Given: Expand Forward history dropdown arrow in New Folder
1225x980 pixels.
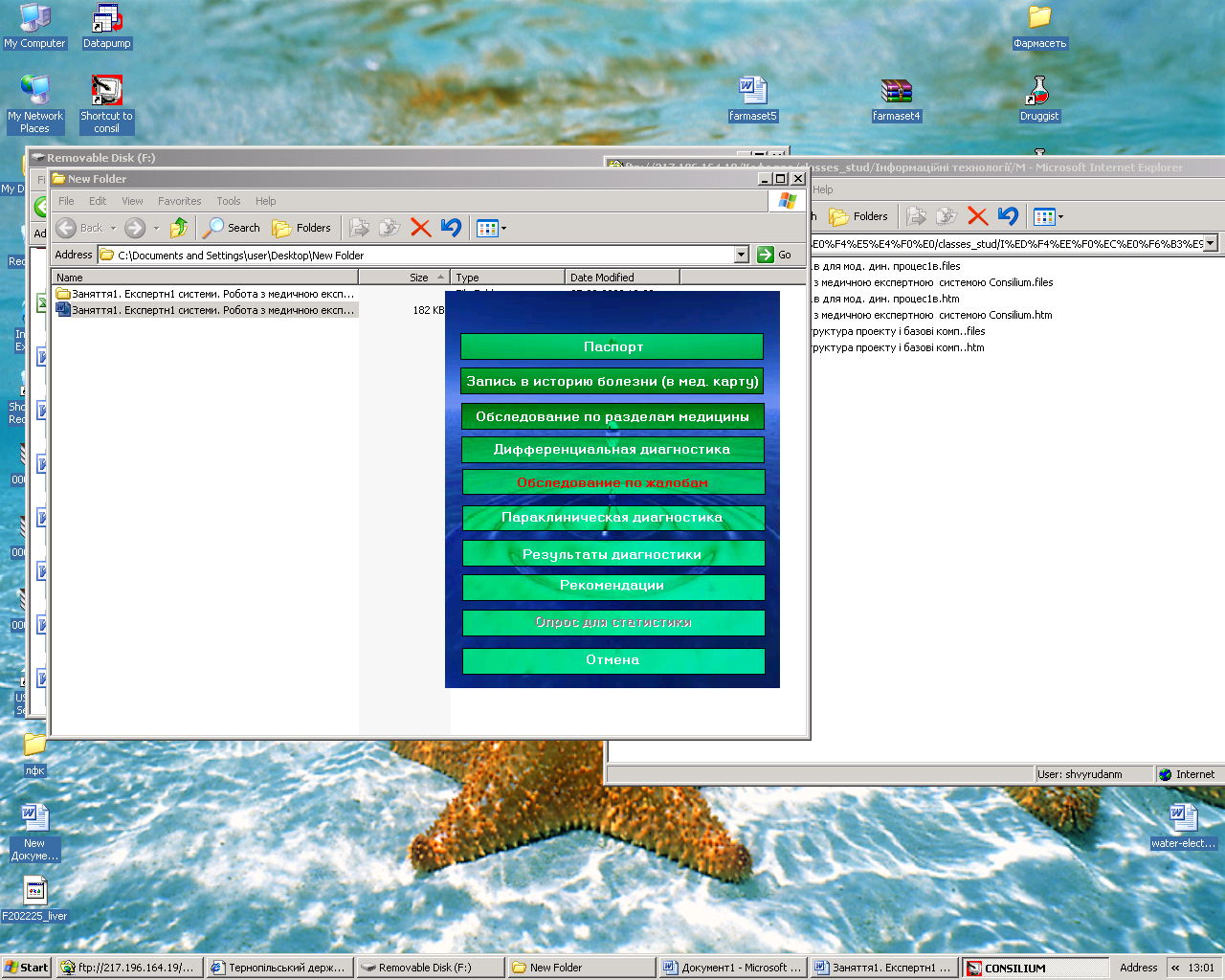Looking at the screenshot, I should pos(156,228).
